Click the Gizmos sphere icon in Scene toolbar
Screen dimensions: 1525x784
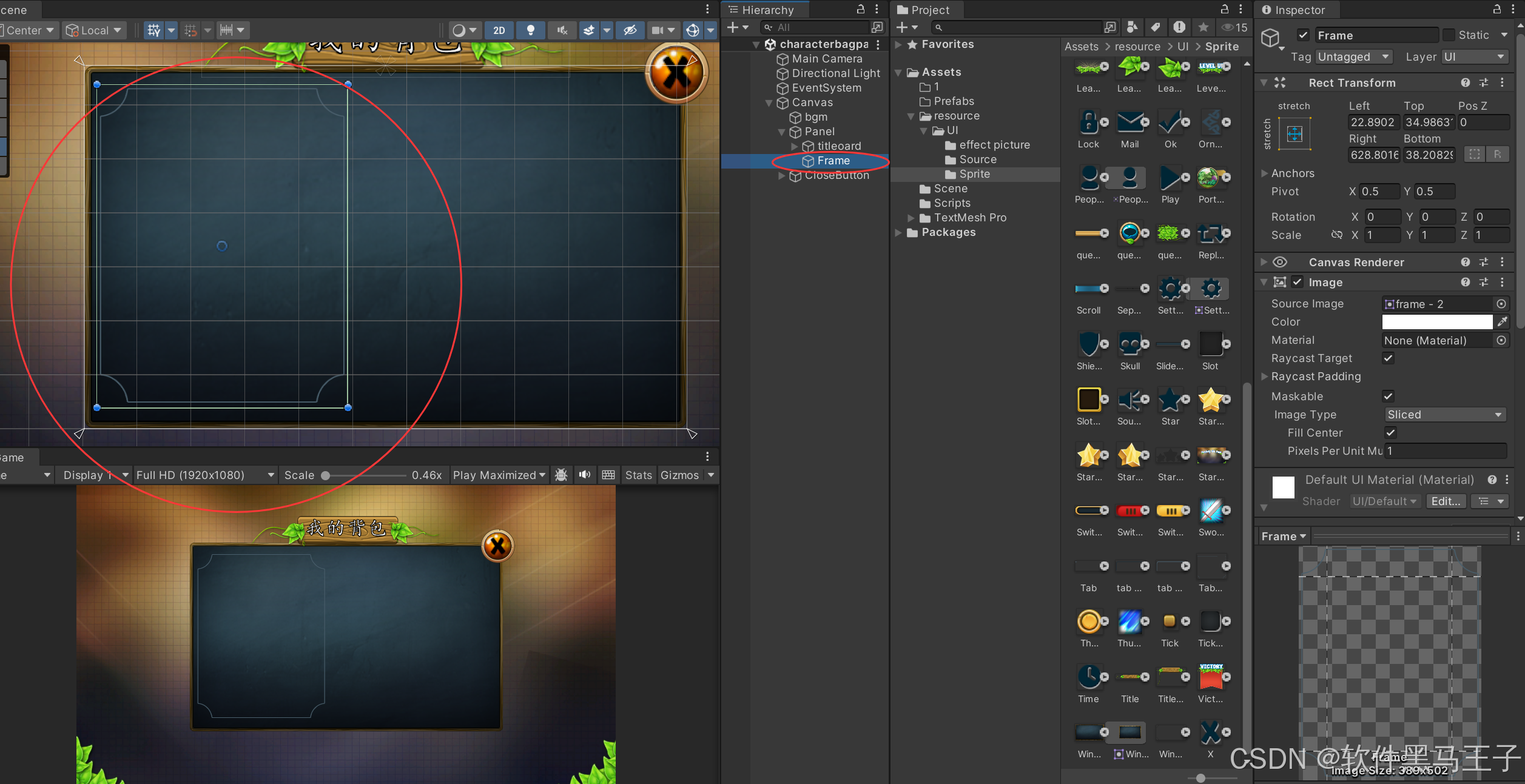pyautogui.click(x=693, y=30)
